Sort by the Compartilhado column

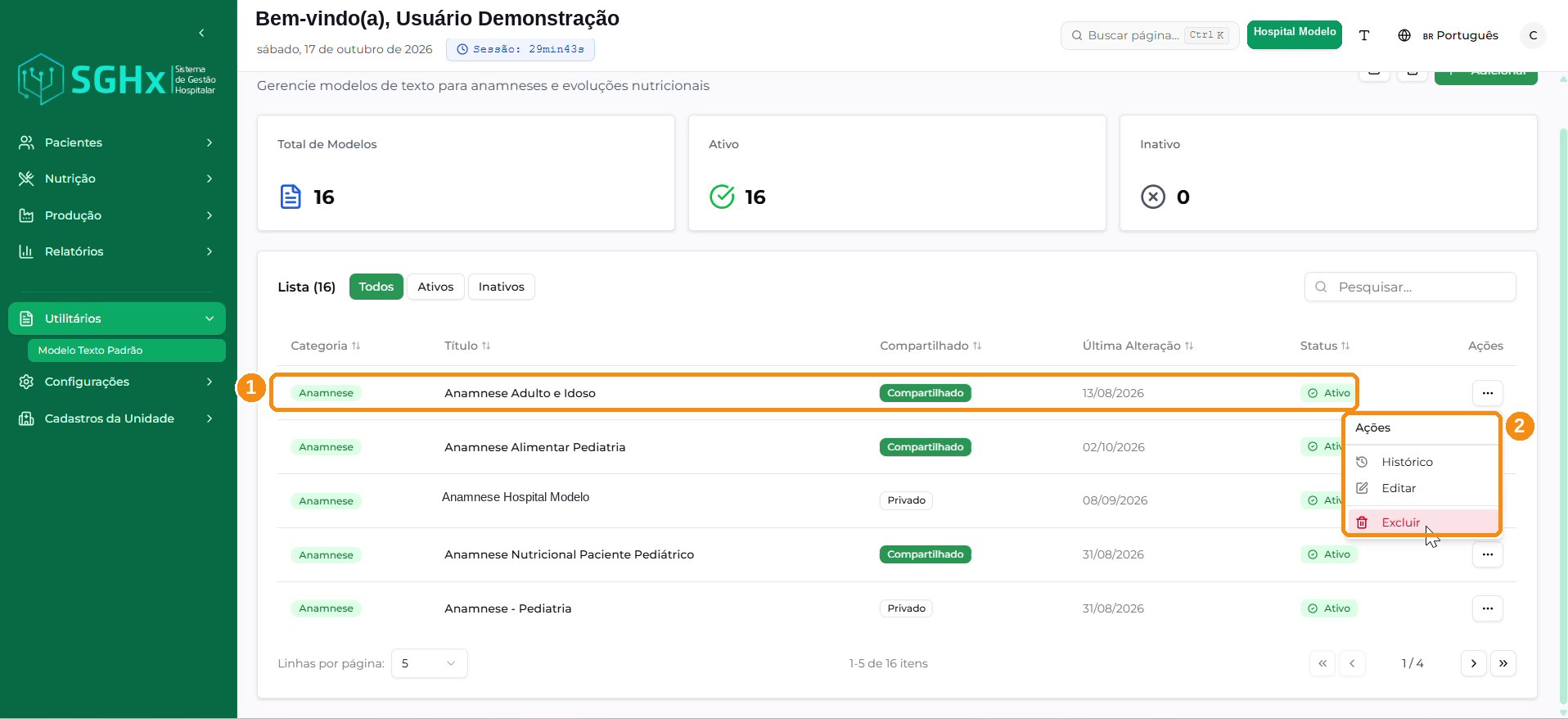pyautogui.click(x=930, y=346)
